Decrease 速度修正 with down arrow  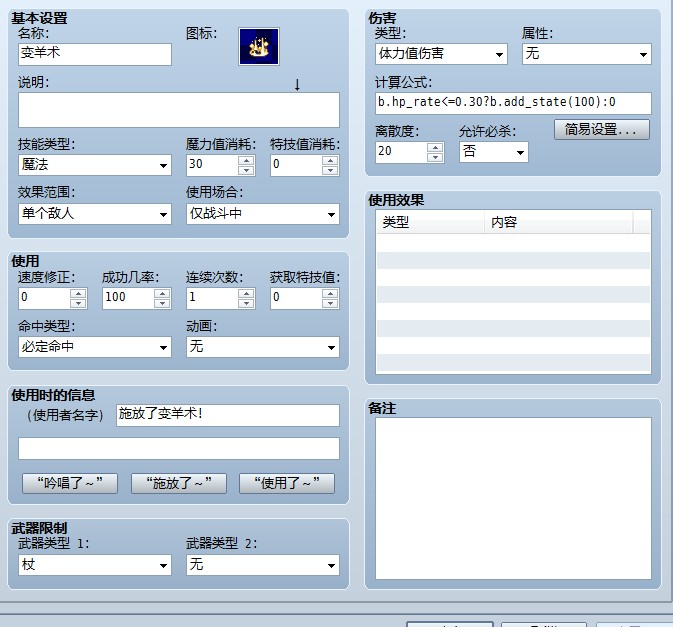click(x=78, y=303)
